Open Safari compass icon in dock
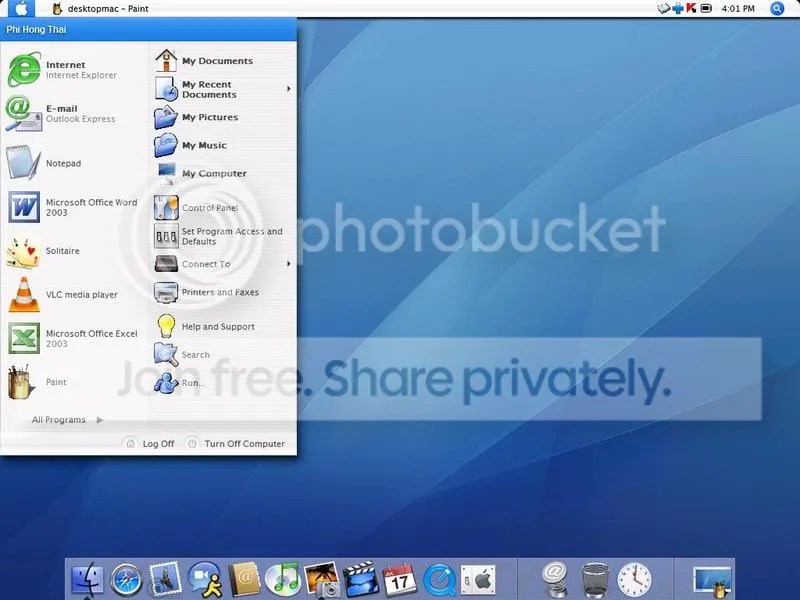The height and width of the screenshot is (600, 800). pos(126,580)
